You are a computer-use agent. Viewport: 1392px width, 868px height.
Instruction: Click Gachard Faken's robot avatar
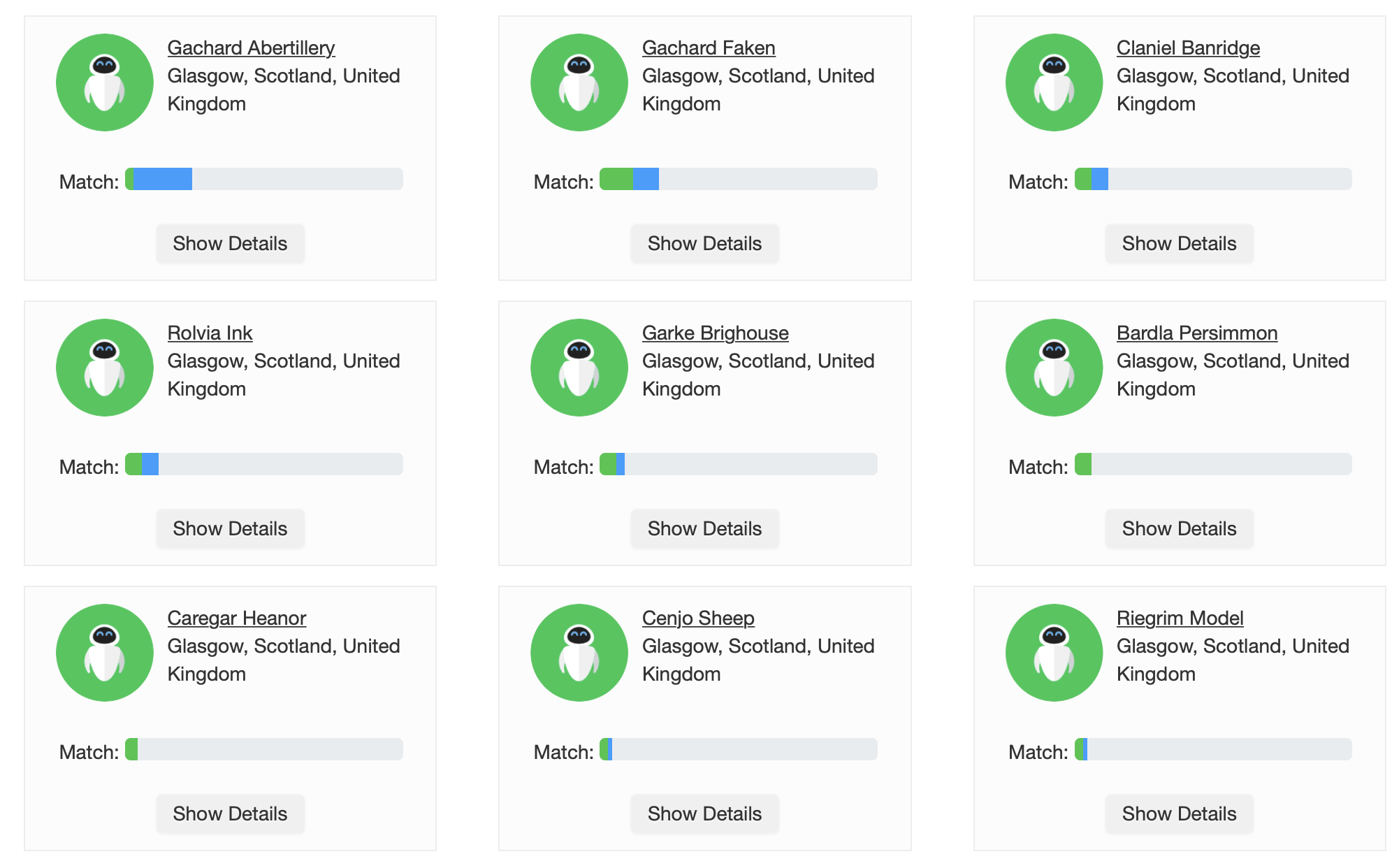point(579,82)
